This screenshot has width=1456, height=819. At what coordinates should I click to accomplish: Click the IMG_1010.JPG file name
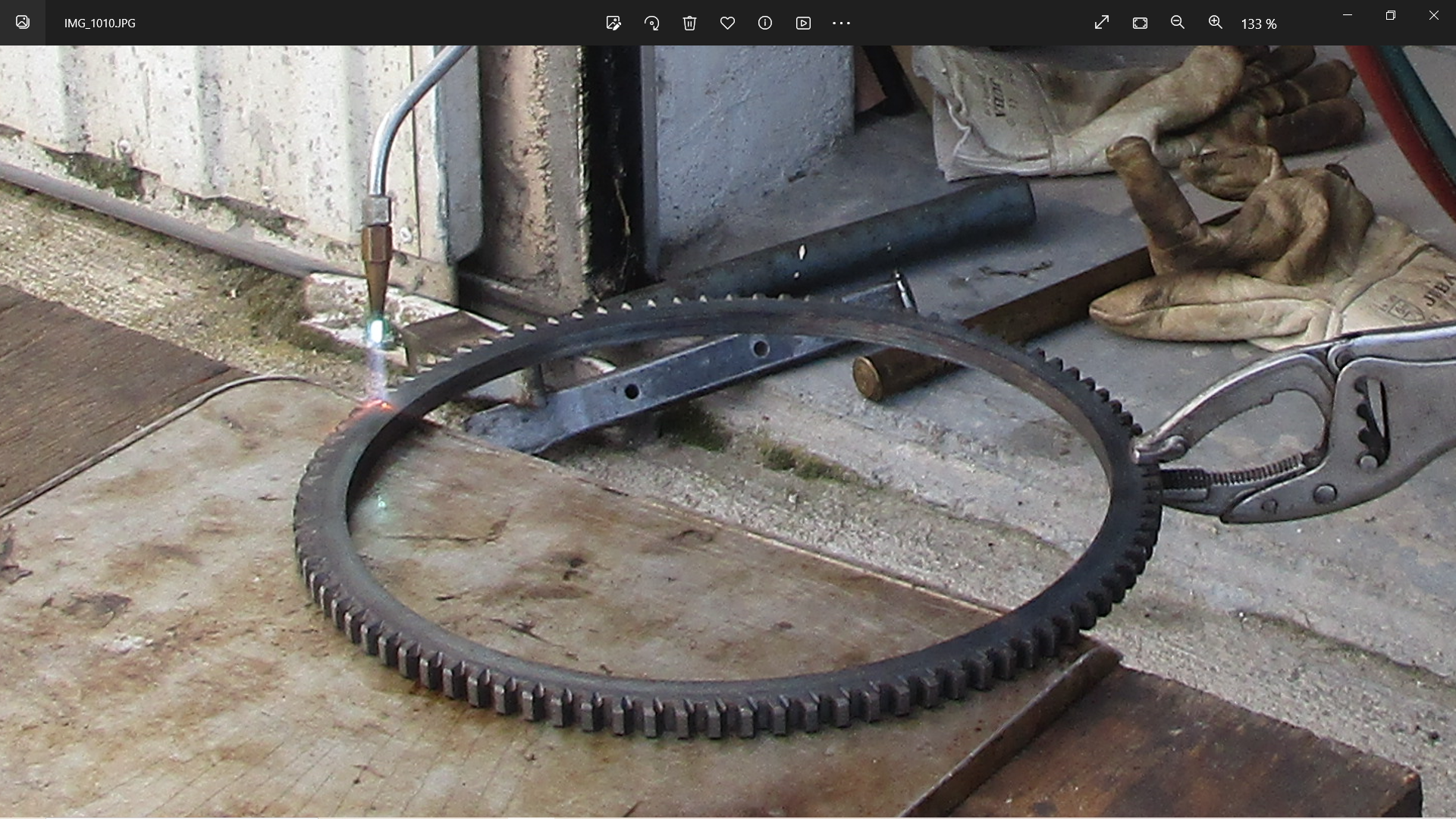click(x=100, y=24)
